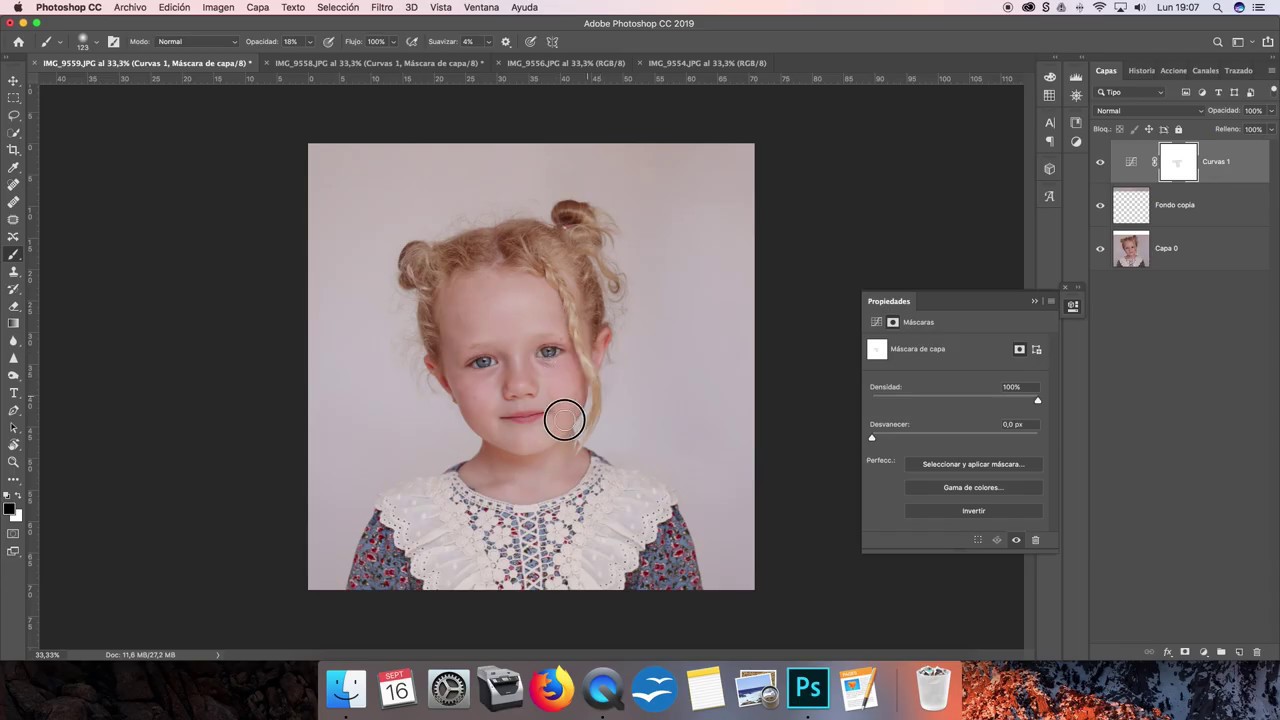Open the brush Modo dropdown
The image size is (1280, 720).
click(x=198, y=42)
